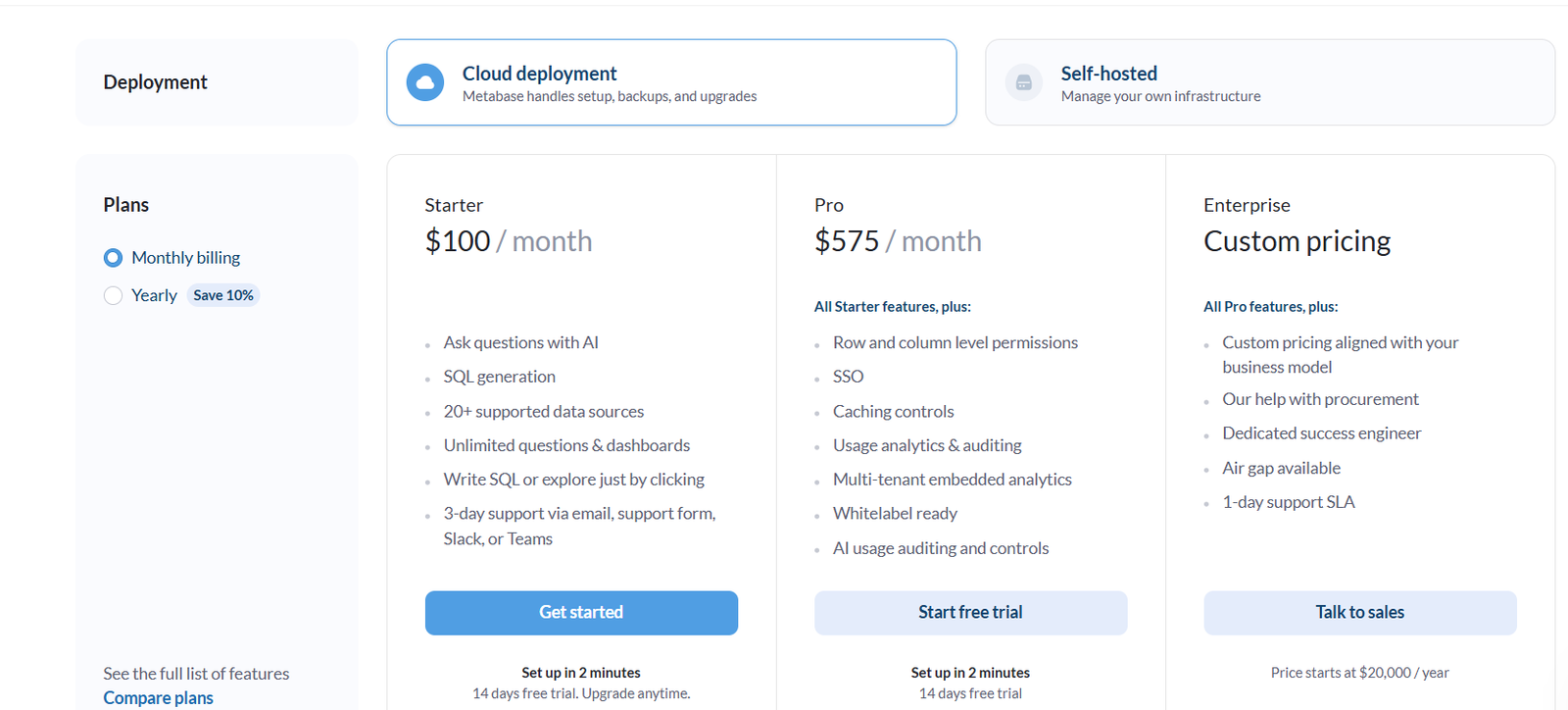This screenshot has width=1568, height=710.
Task: Click the 'SQL generation' feature
Action: tap(499, 378)
